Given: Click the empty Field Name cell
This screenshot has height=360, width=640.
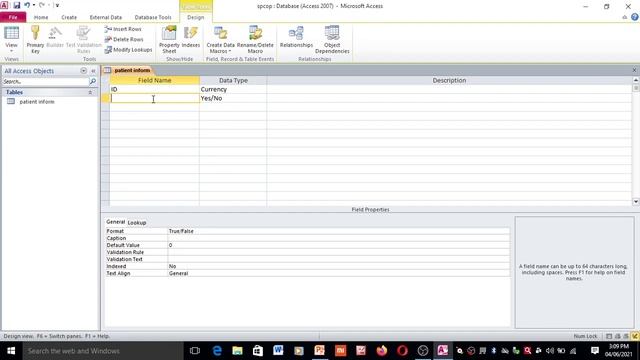Looking at the screenshot, I should tap(155, 98).
